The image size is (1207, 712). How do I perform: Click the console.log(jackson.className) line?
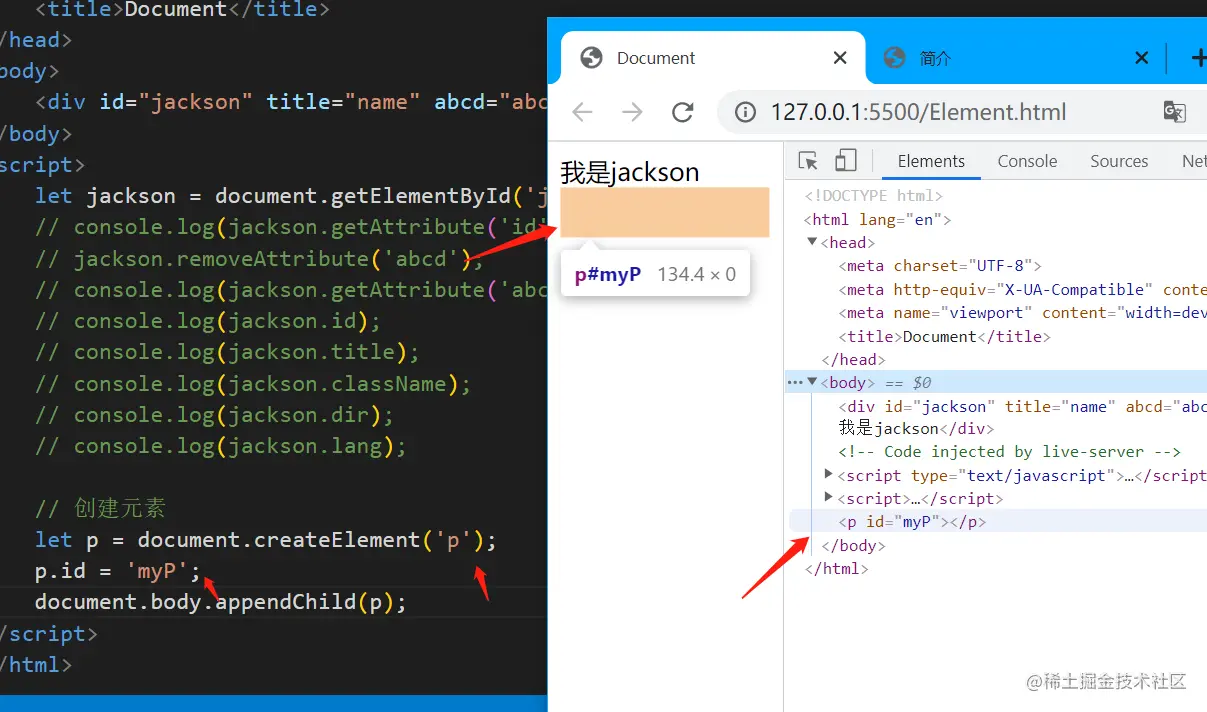pos(253,384)
